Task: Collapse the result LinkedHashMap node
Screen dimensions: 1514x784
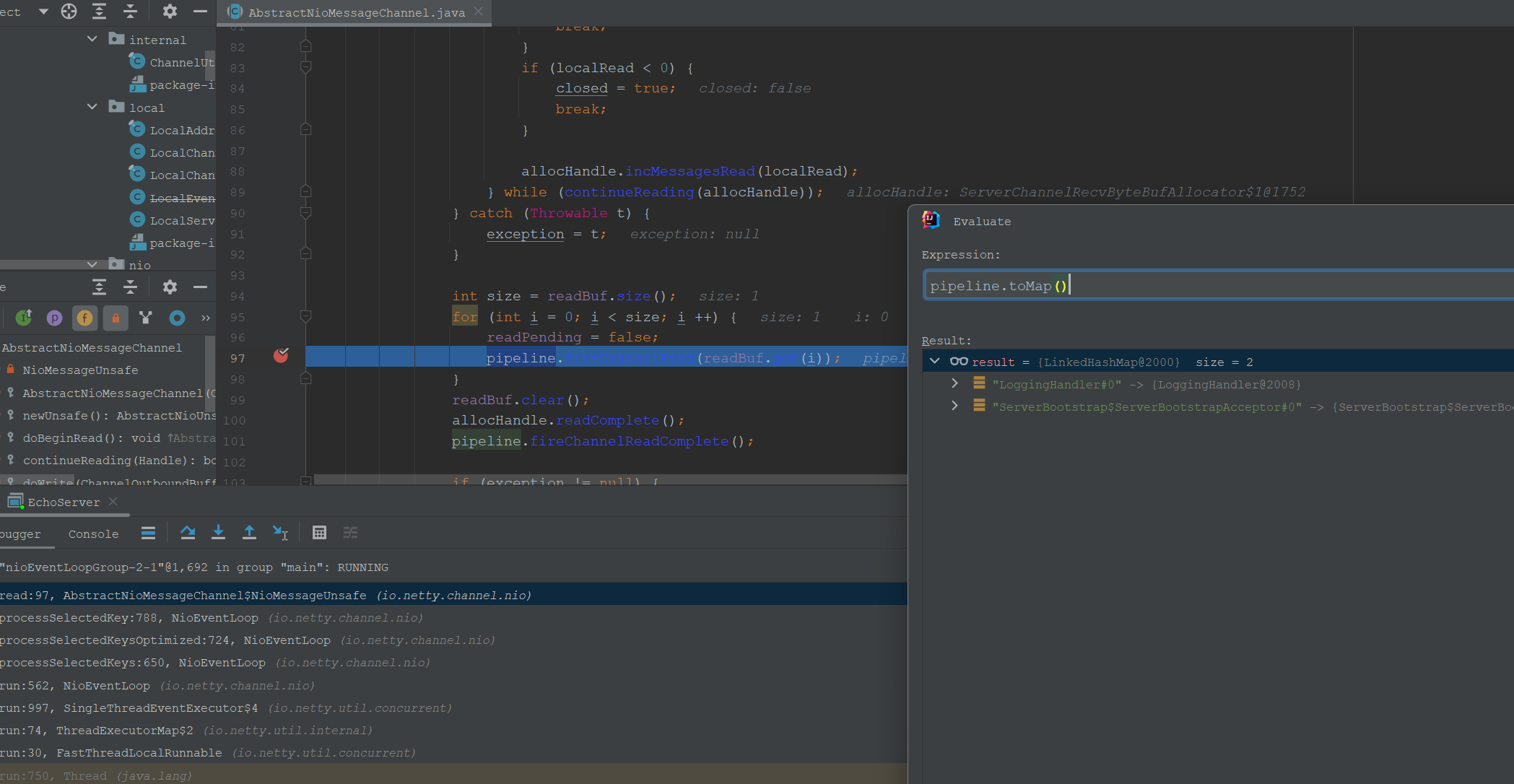Action: [x=935, y=361]
